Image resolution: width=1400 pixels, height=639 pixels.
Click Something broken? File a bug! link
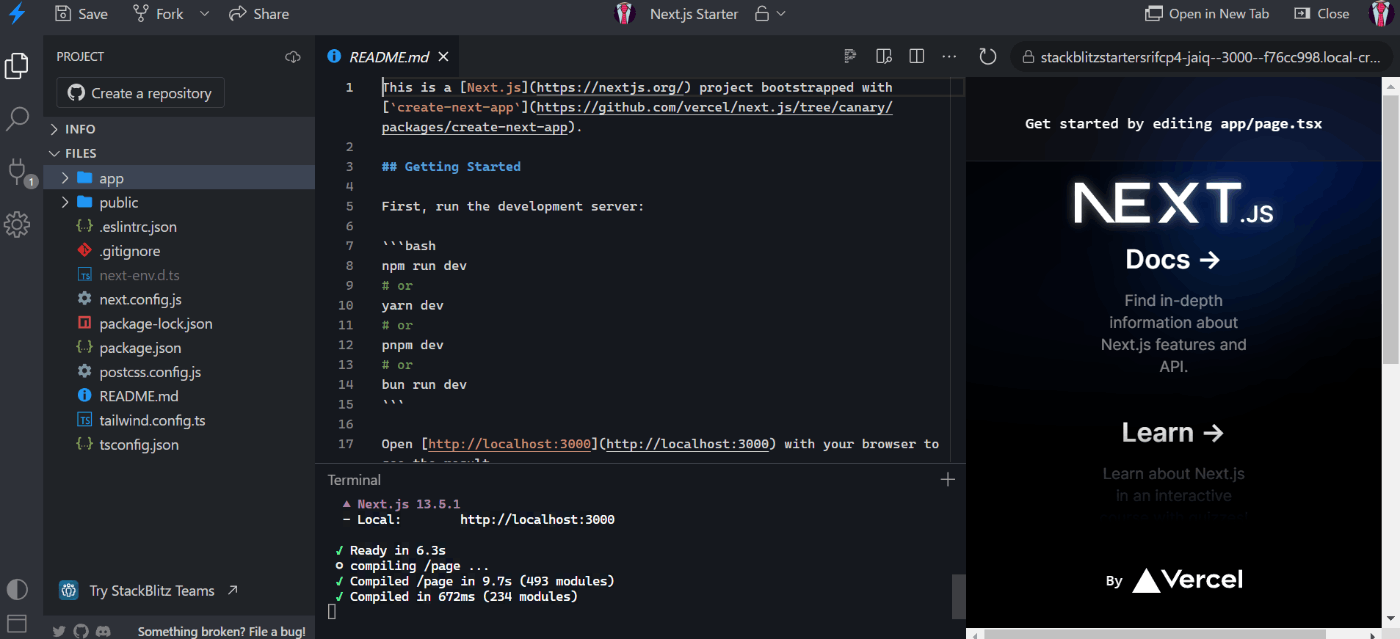221,631
